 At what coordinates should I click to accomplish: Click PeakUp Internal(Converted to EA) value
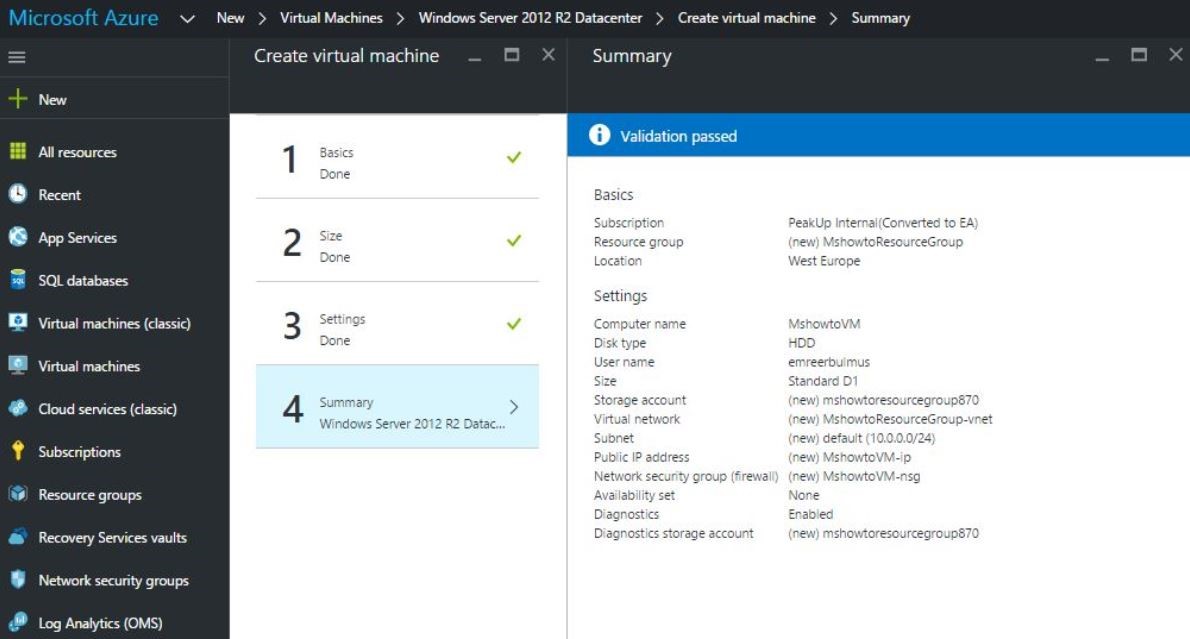point(883,222)
